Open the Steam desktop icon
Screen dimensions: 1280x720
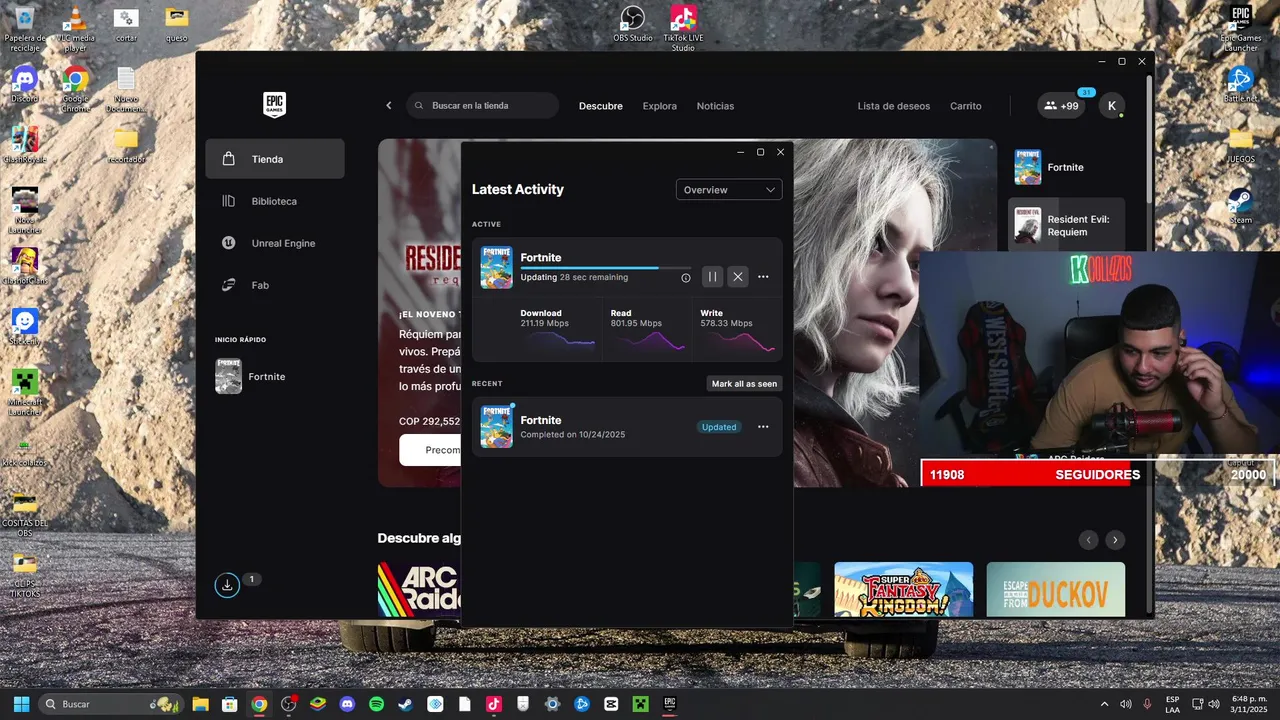(x=1241, y=206)
